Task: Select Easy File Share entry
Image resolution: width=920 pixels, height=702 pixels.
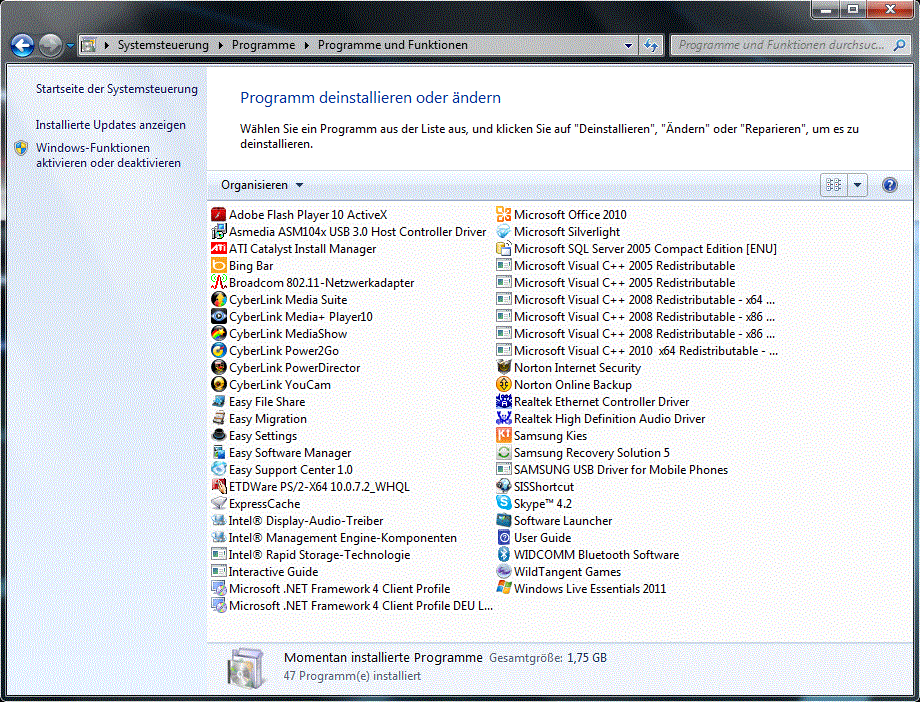Action: 259,402
